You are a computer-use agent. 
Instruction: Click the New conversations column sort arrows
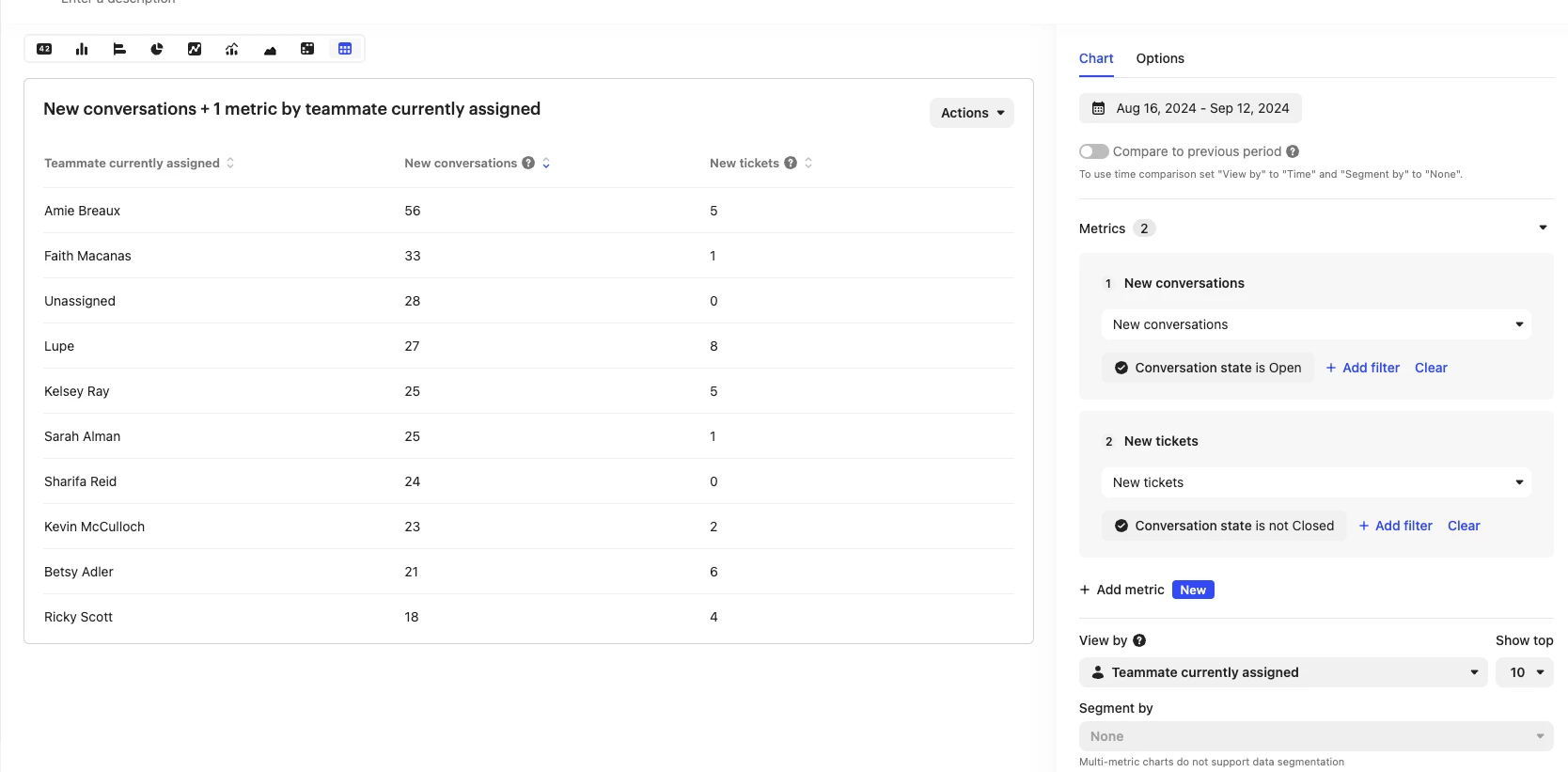[x=546, y=163]
